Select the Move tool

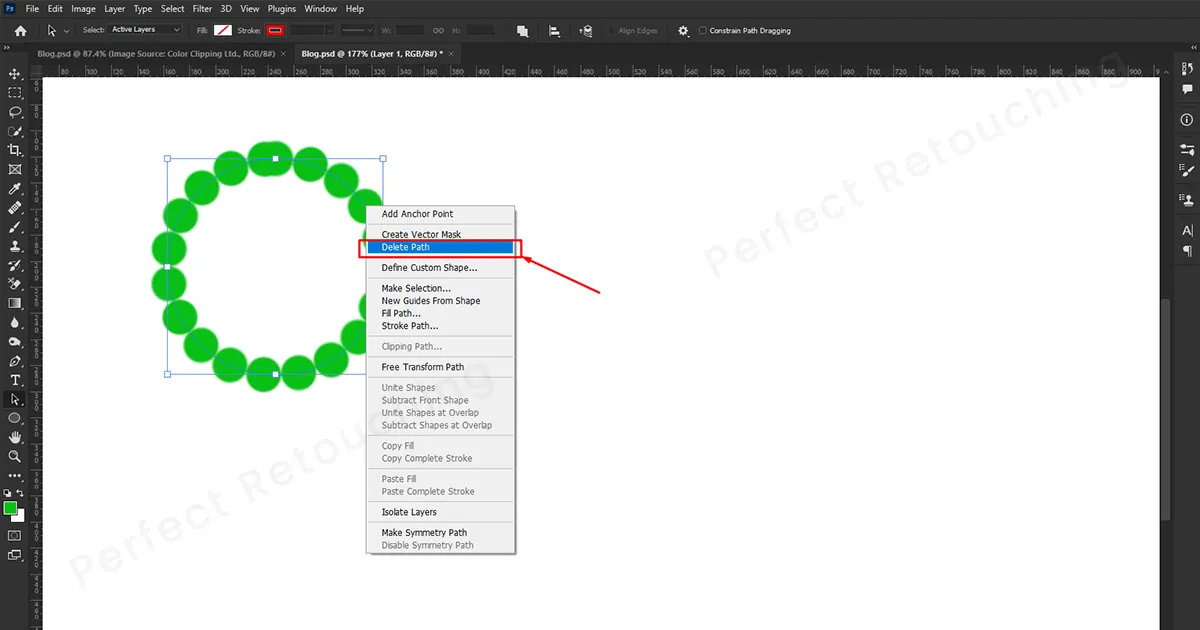(15, 74)
